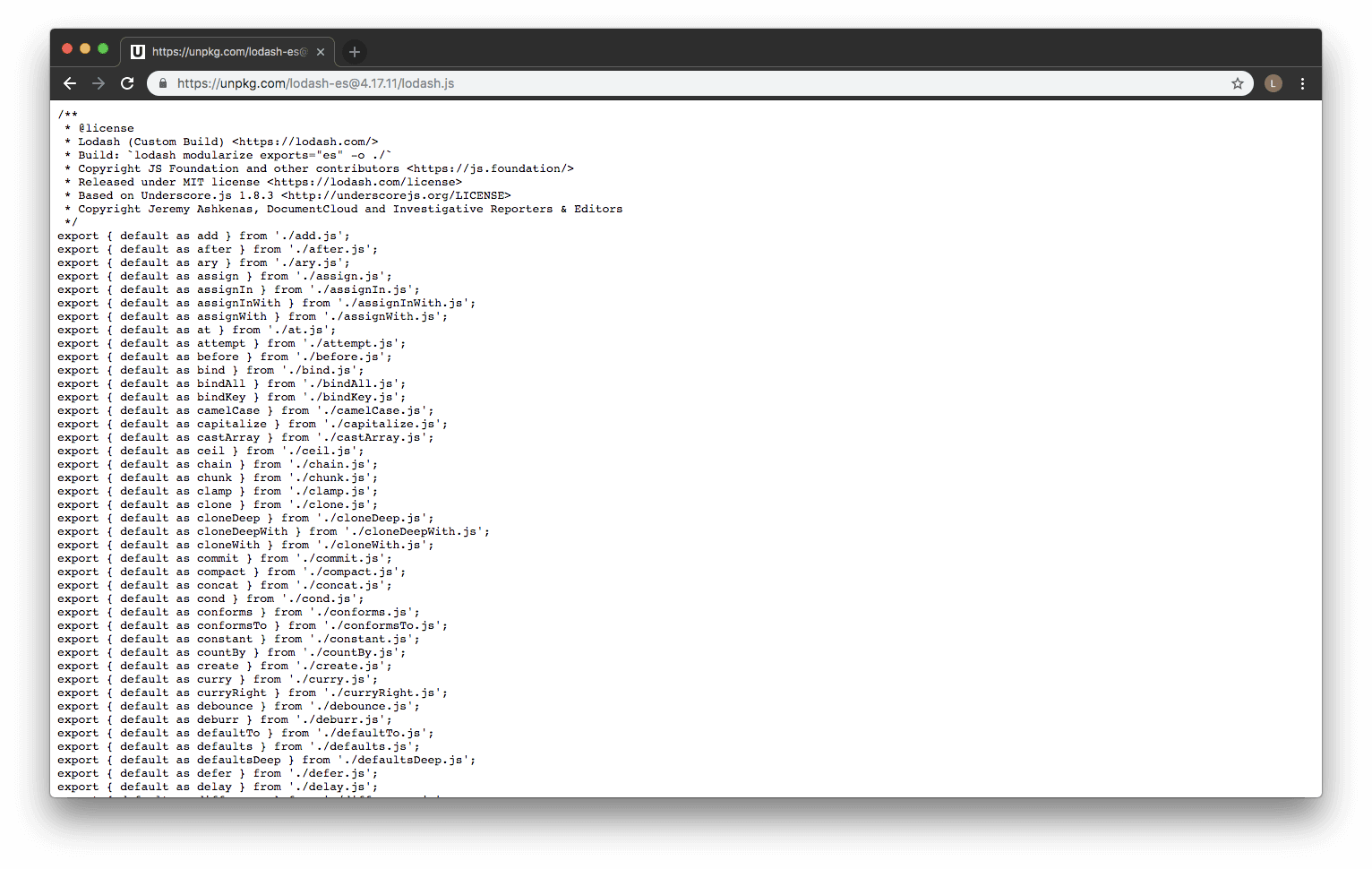1372x869 pixels.
Task: Click the export line for './attempt.js'
Action: 232,343
